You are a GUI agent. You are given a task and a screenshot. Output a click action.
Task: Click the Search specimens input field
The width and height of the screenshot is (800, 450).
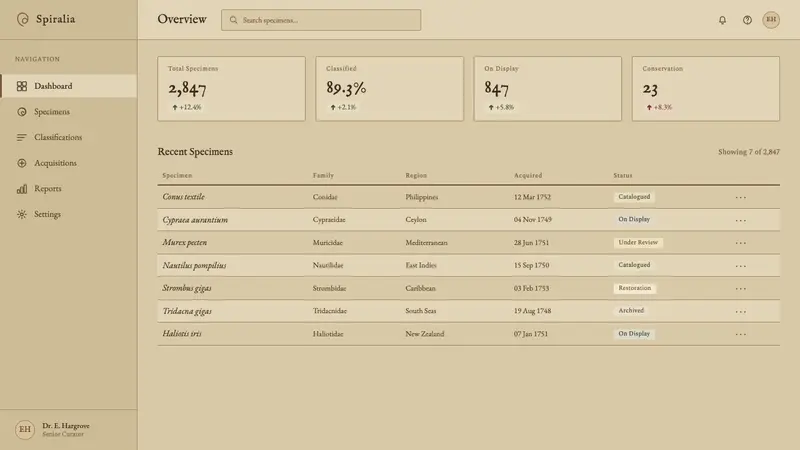pos(321,20)
